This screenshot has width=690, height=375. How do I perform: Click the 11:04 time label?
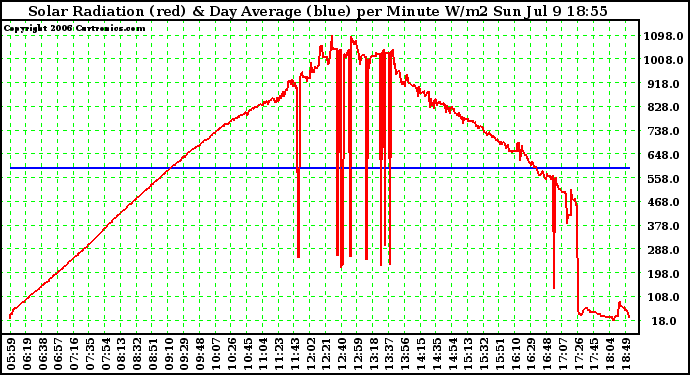tap(263, 354)
